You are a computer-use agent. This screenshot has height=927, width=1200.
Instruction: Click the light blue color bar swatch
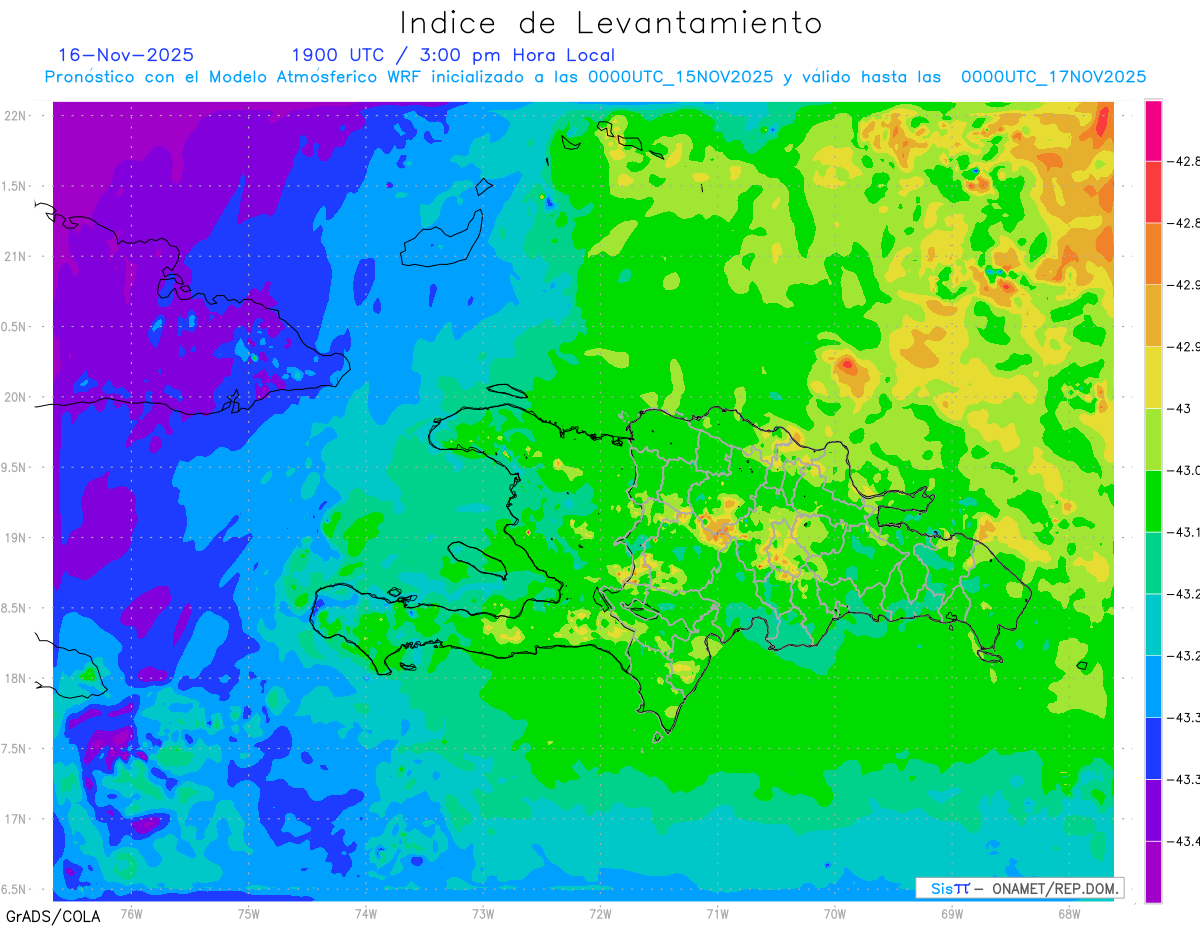click(x=1153, y=686)
